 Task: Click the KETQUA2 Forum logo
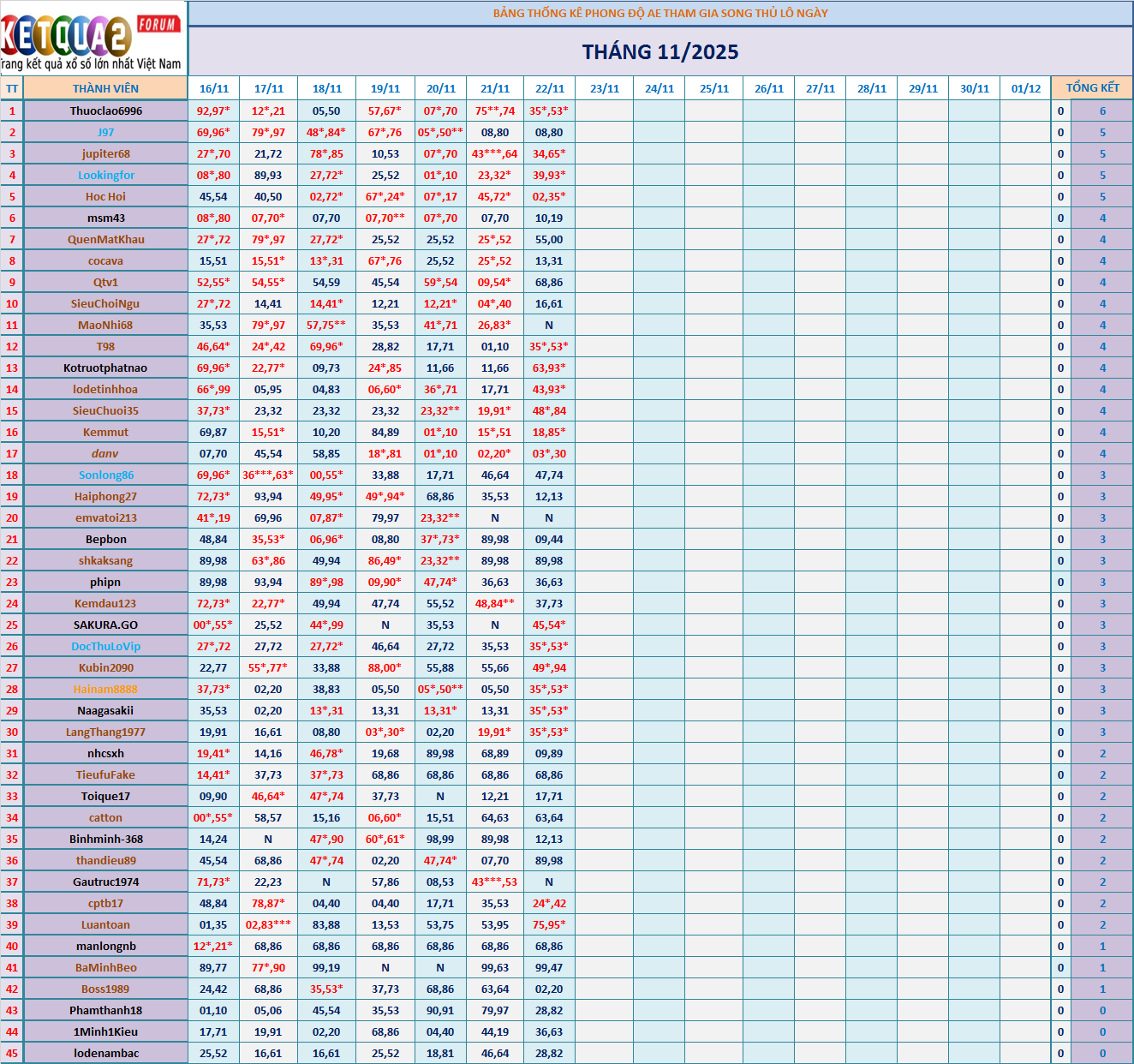93,39
